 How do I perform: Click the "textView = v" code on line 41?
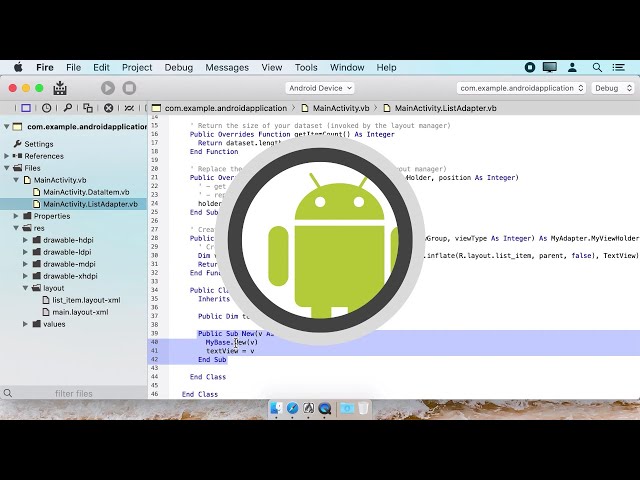pyautogui.click(x=230, y=351)
